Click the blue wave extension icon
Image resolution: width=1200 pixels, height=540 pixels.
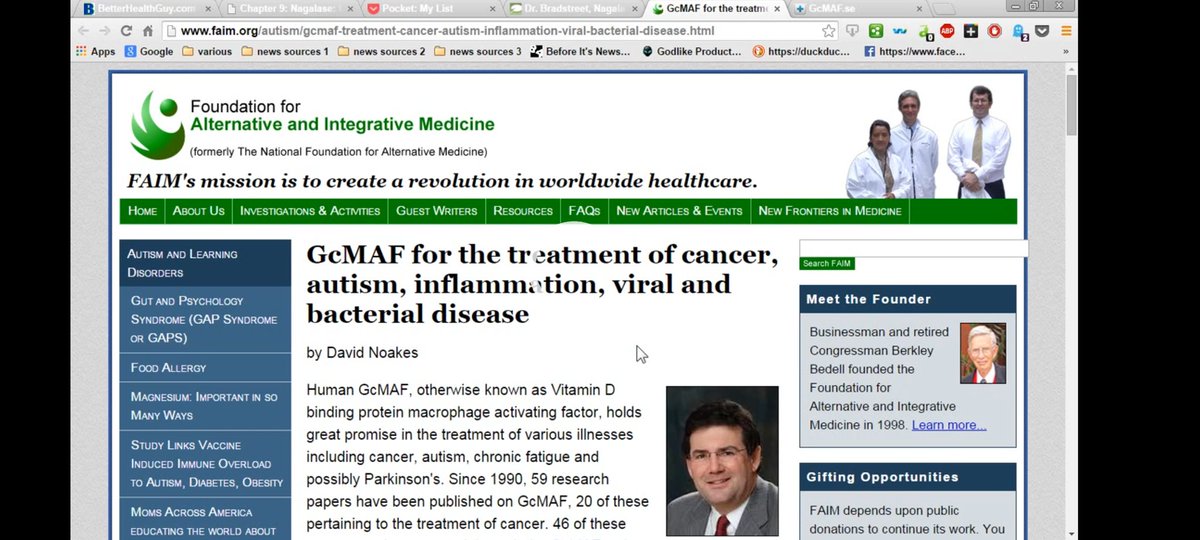tap(900, 31)
